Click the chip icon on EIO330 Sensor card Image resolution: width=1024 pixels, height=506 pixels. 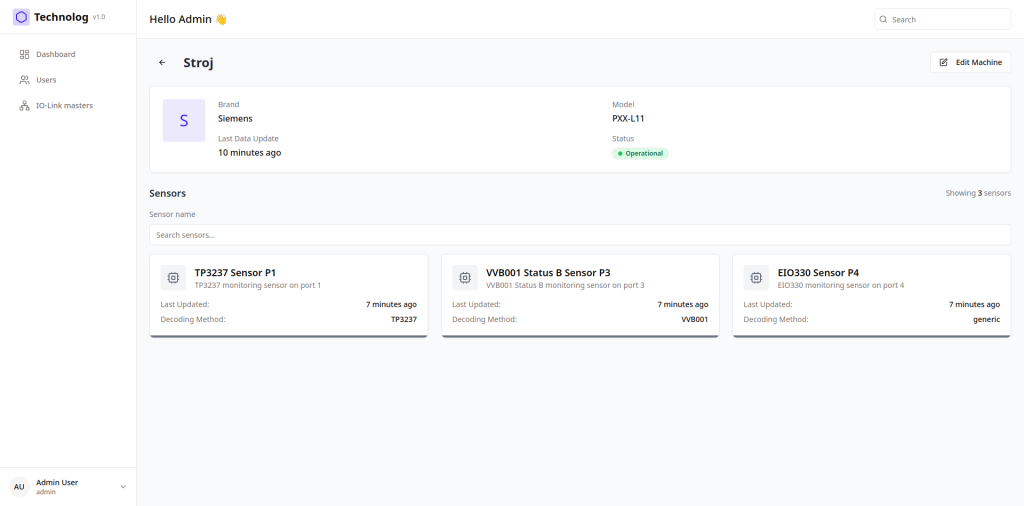tap(756, 278)
